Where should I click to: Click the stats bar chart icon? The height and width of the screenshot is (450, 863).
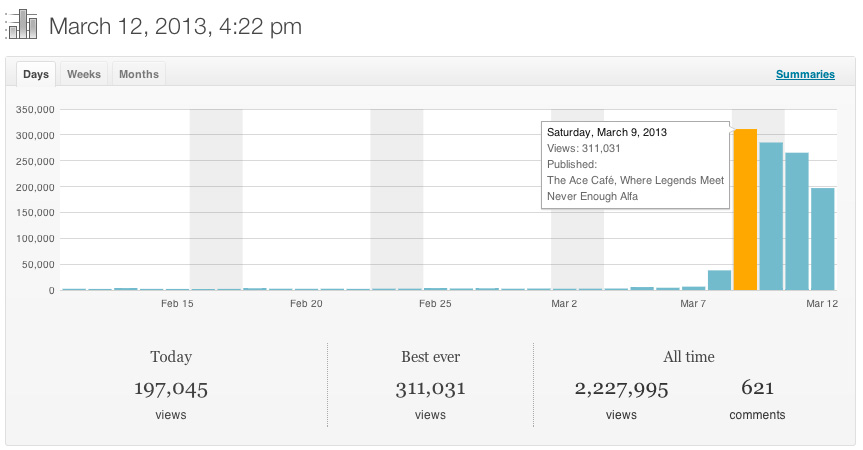click(x=22, y=25)
